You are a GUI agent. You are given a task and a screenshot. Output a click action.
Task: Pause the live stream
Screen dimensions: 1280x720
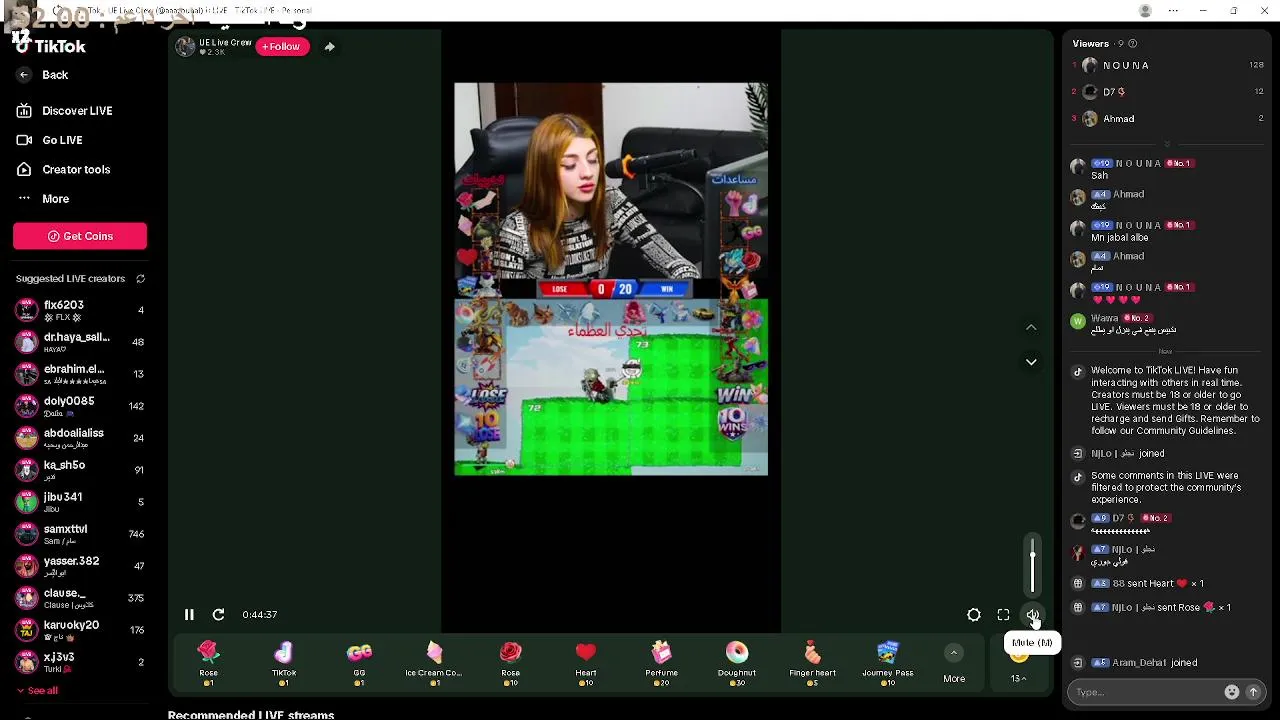click(x=189, y=615)
